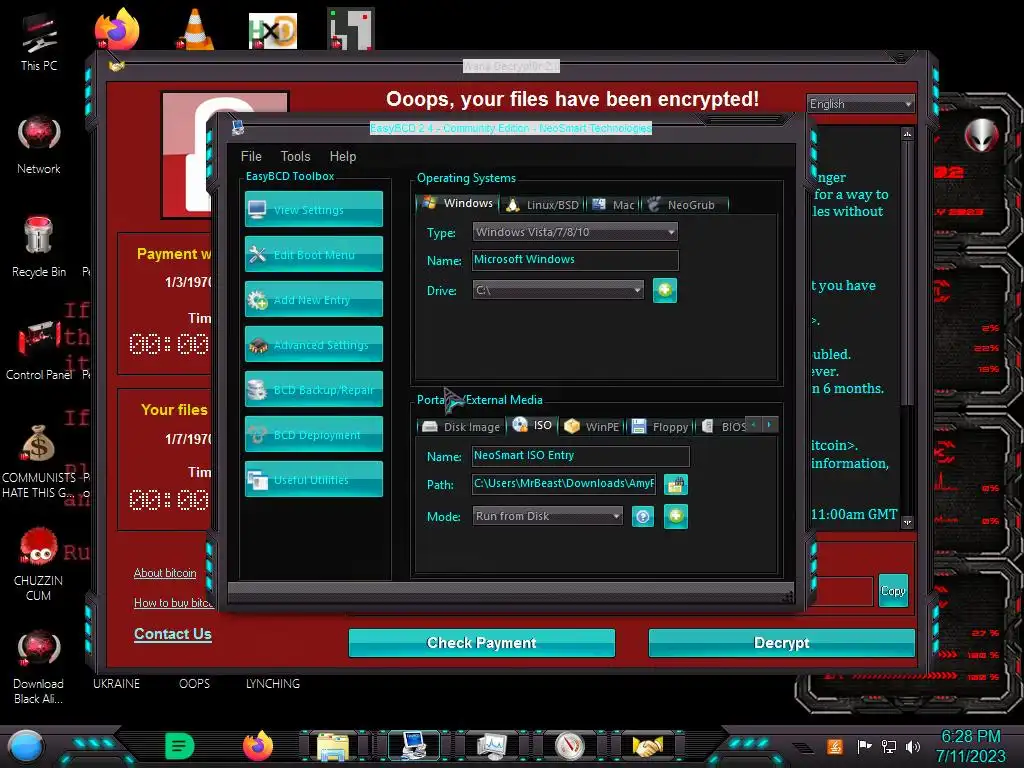Image resolution: width=1024 pixels, height=768 pixels.
Task: Expand the Drive C:\ dropdown
Action: pyautogui.click(x=558, y=290)
